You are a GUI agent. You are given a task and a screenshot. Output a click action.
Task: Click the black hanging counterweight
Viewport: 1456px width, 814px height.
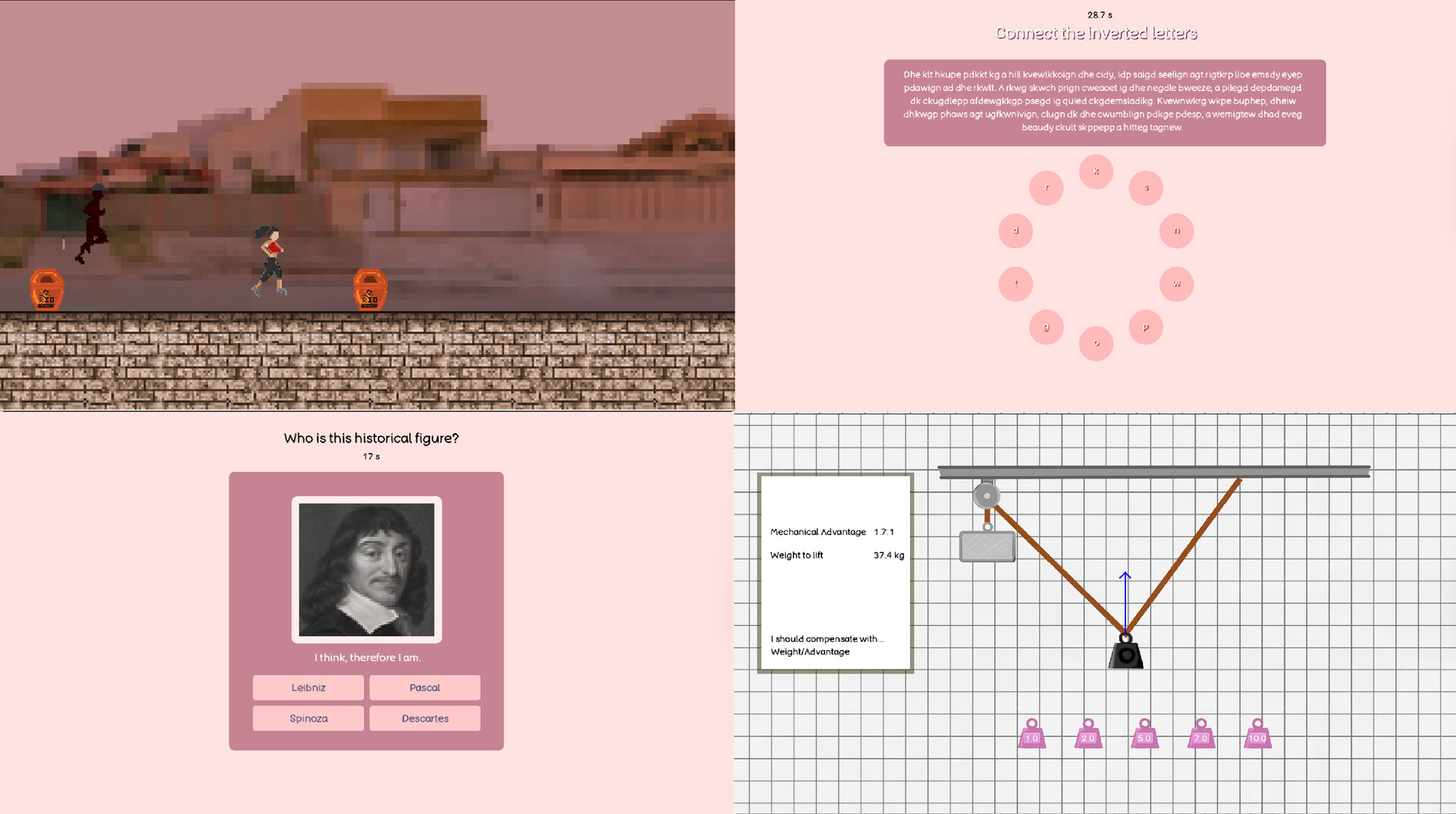coord(1126,652)
